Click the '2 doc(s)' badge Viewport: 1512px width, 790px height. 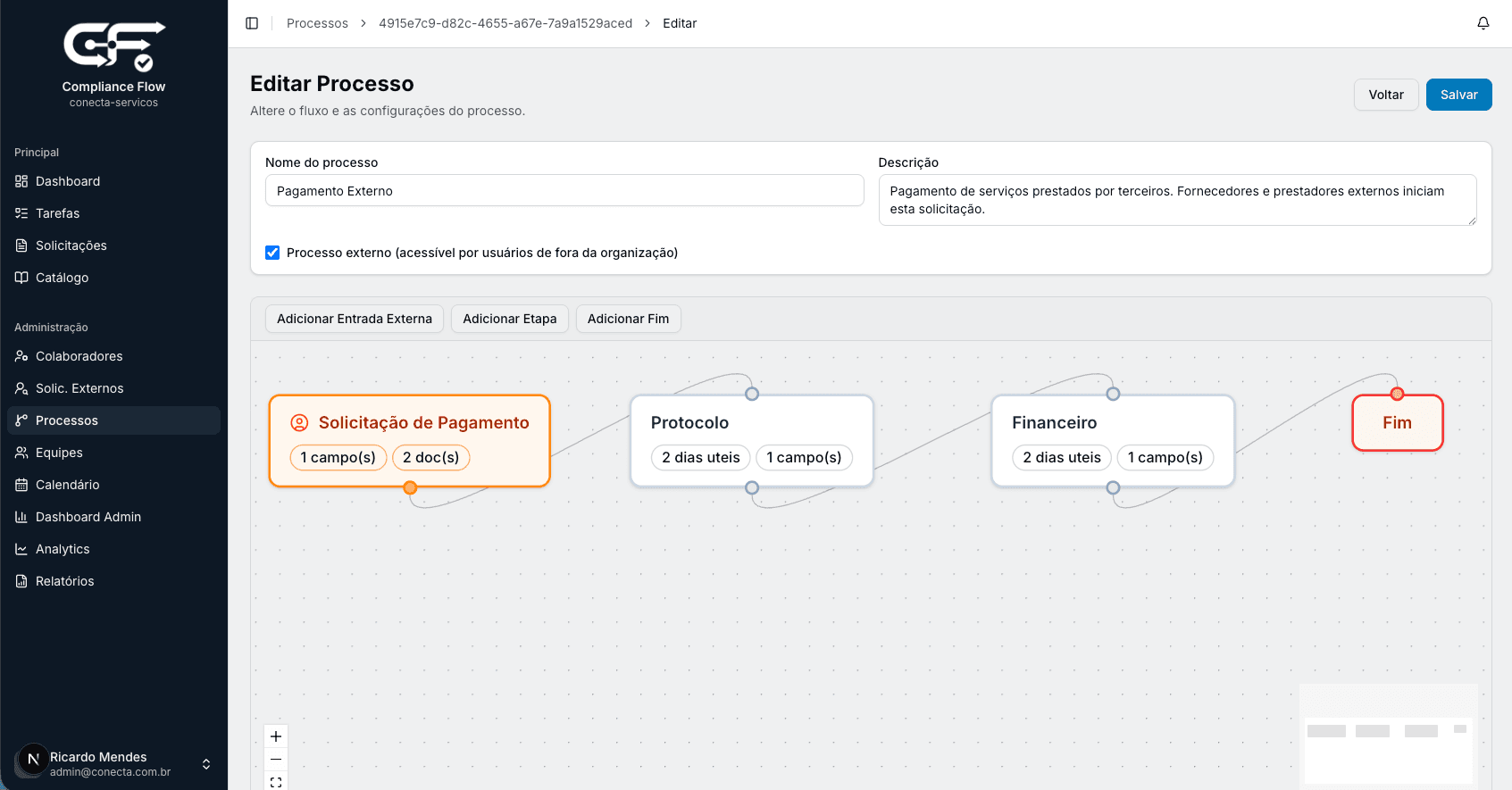click(430, 457)
